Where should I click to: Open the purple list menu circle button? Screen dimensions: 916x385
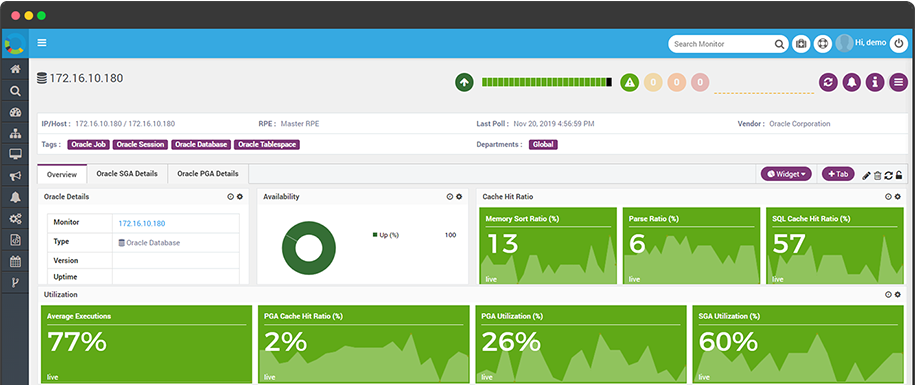click(x=898, y=82)
